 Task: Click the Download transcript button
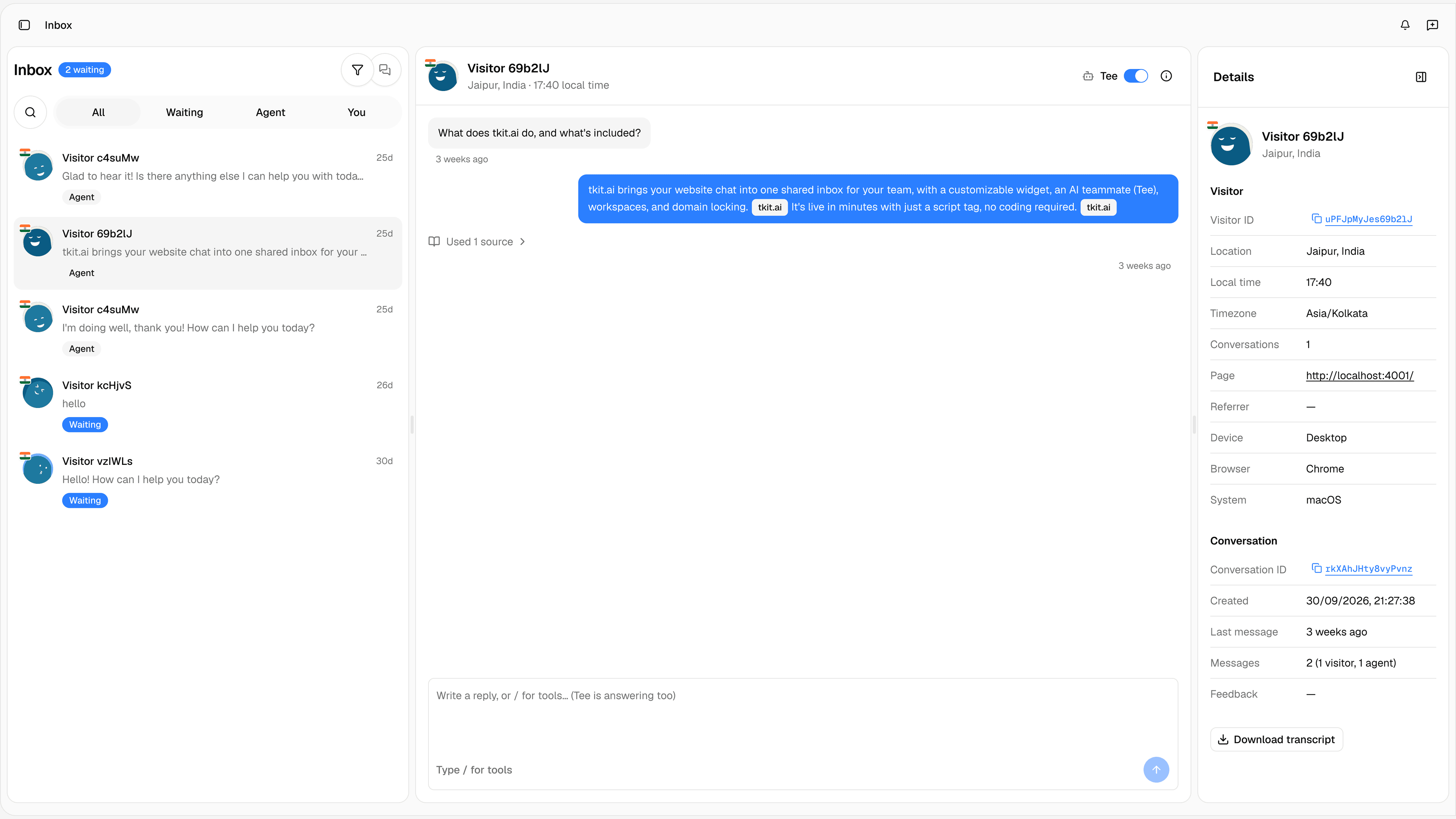[1276, 739]
